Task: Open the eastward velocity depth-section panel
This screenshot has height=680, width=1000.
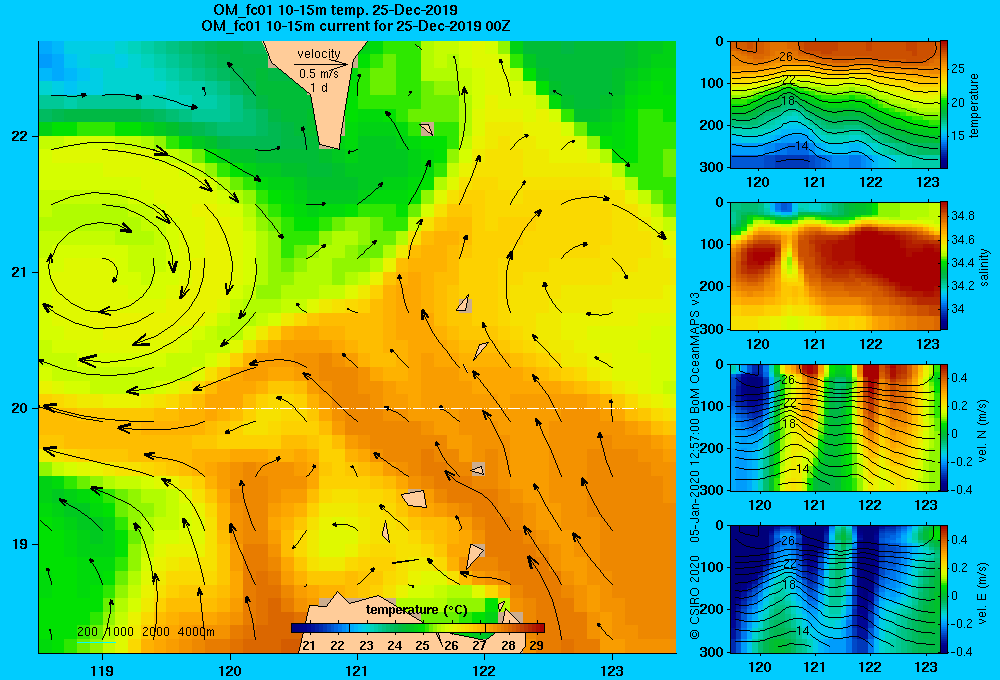Action: [x=835, y=589]
